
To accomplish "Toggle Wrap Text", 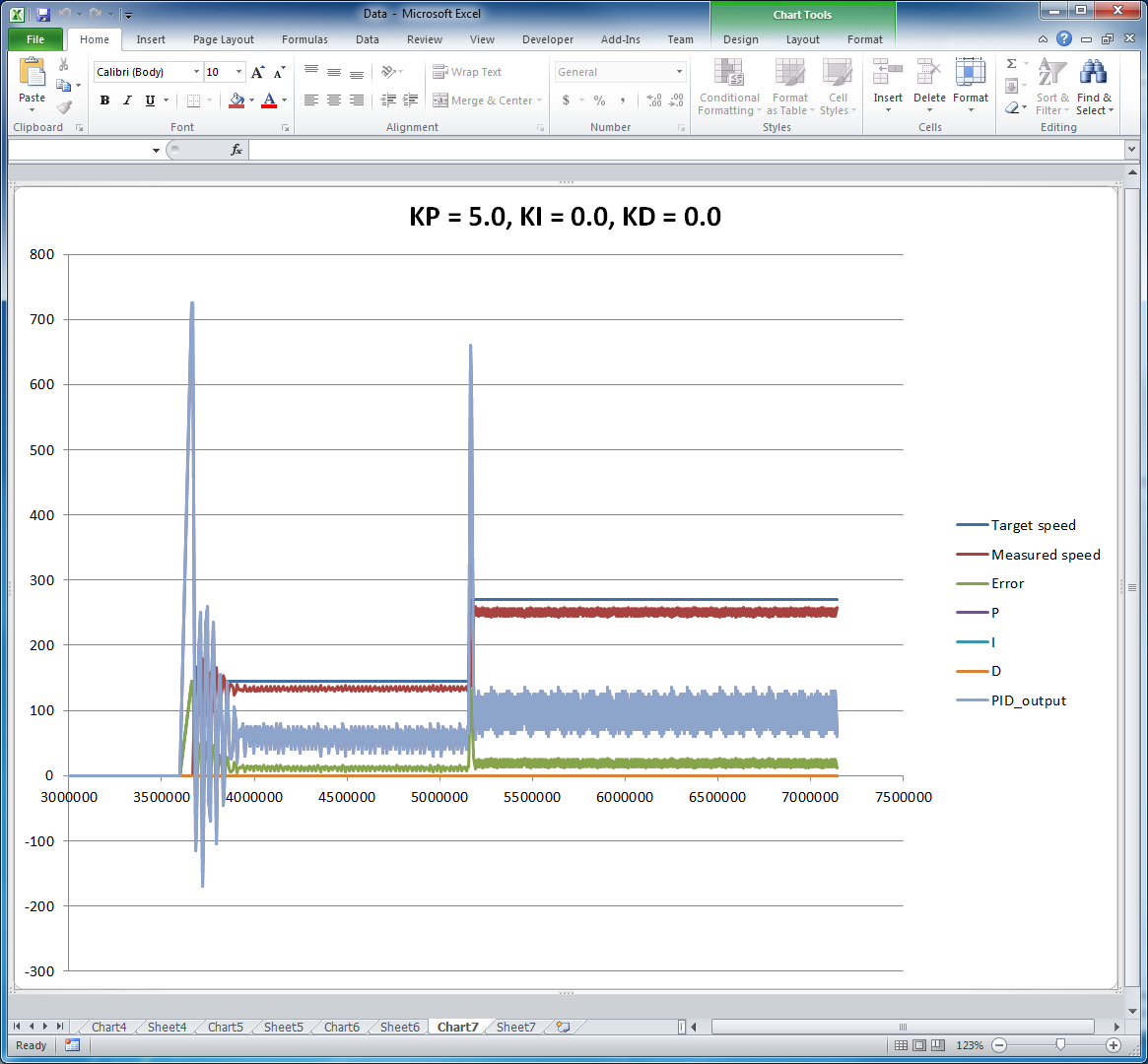I will 467,72.
